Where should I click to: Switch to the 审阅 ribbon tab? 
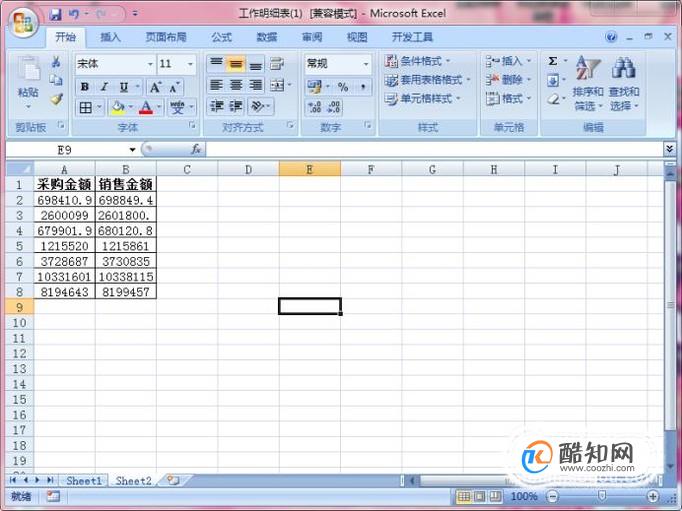click(312, 37)
